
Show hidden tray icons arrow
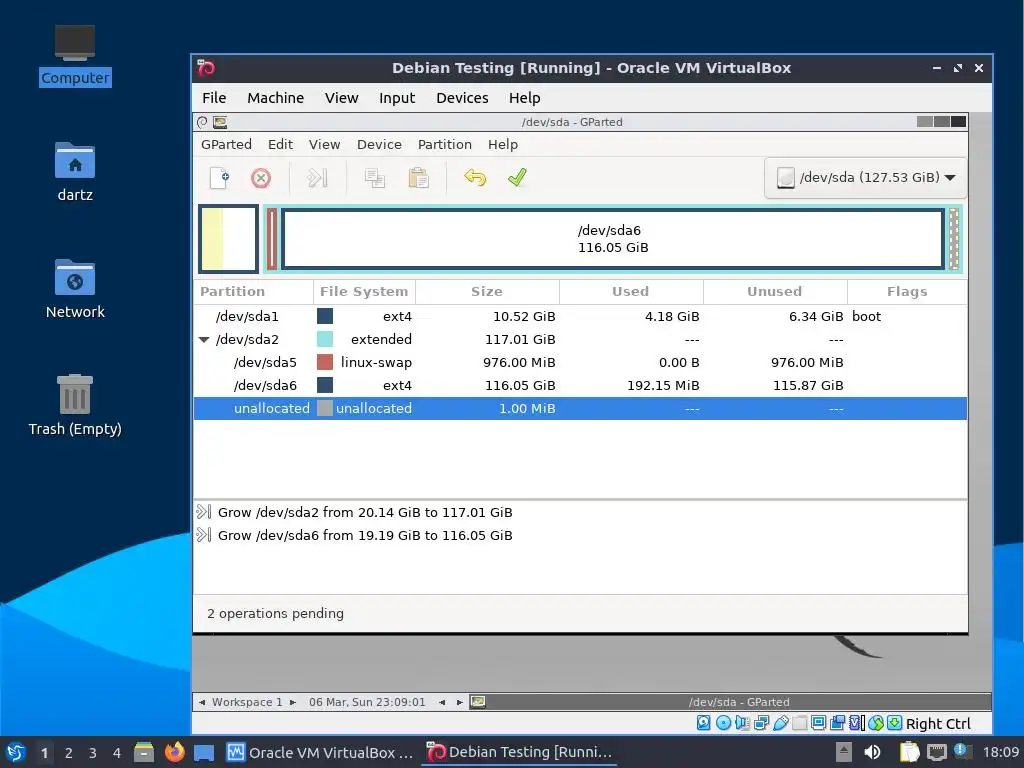(844, 752)
